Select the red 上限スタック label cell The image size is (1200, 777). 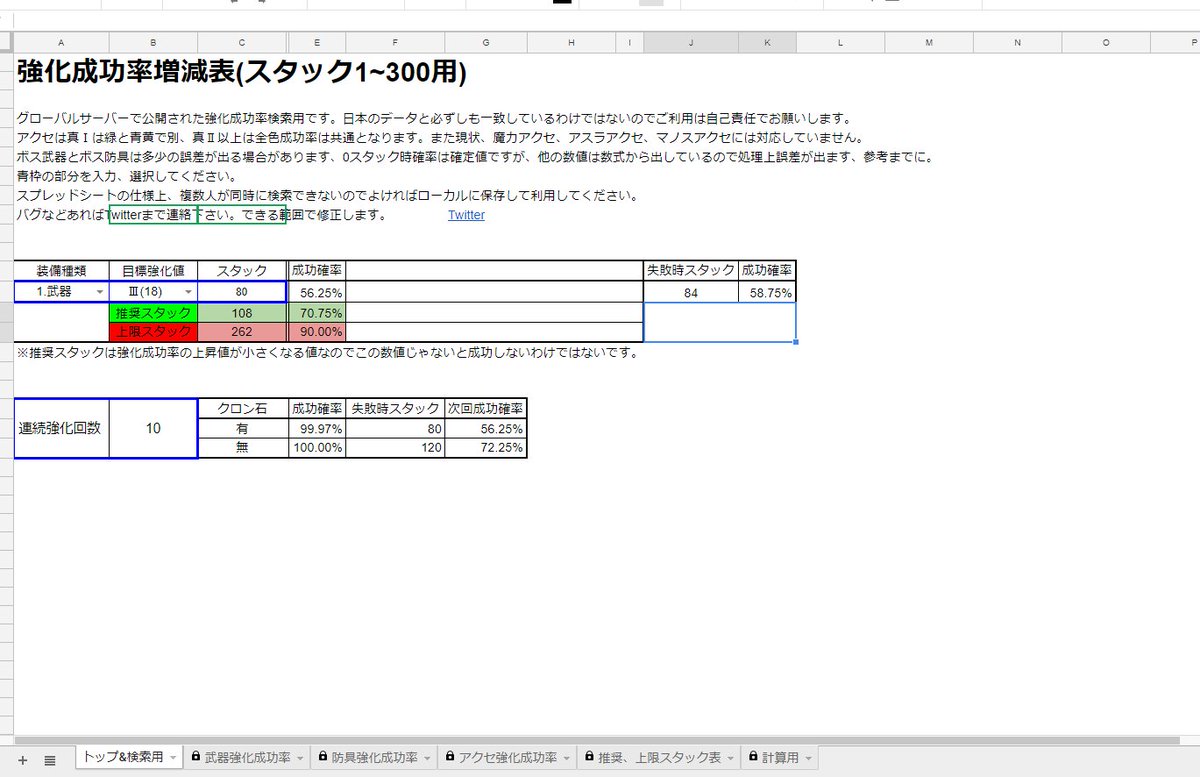pos(153,331)
